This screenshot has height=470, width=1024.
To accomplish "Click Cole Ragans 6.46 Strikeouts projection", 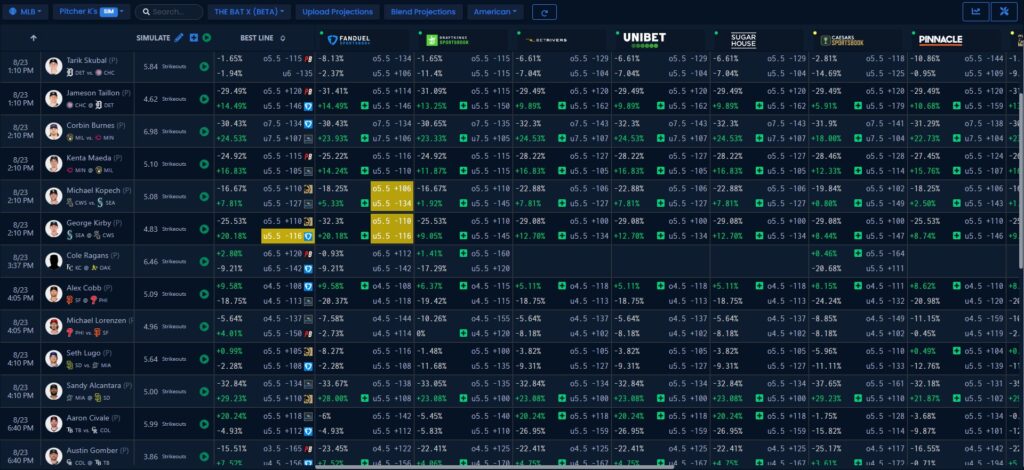I will (167, 261).
